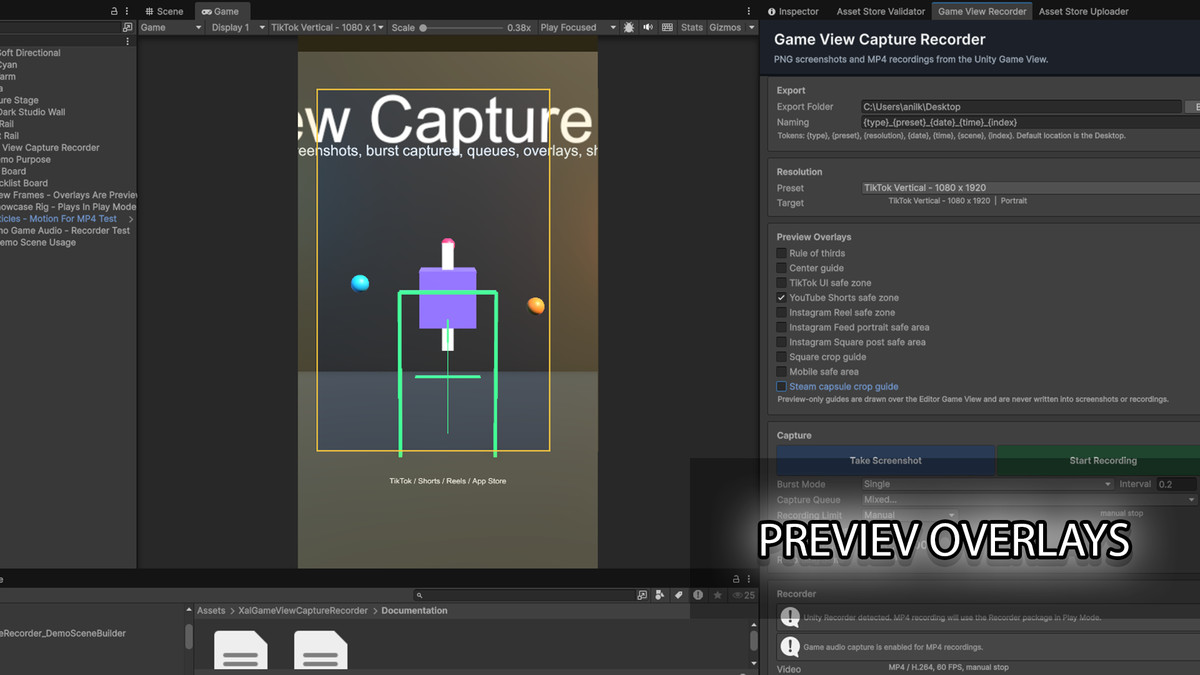
Task: Open the Game view three-dot options menu
Action: pyautogui.click(x=751, y=11)
